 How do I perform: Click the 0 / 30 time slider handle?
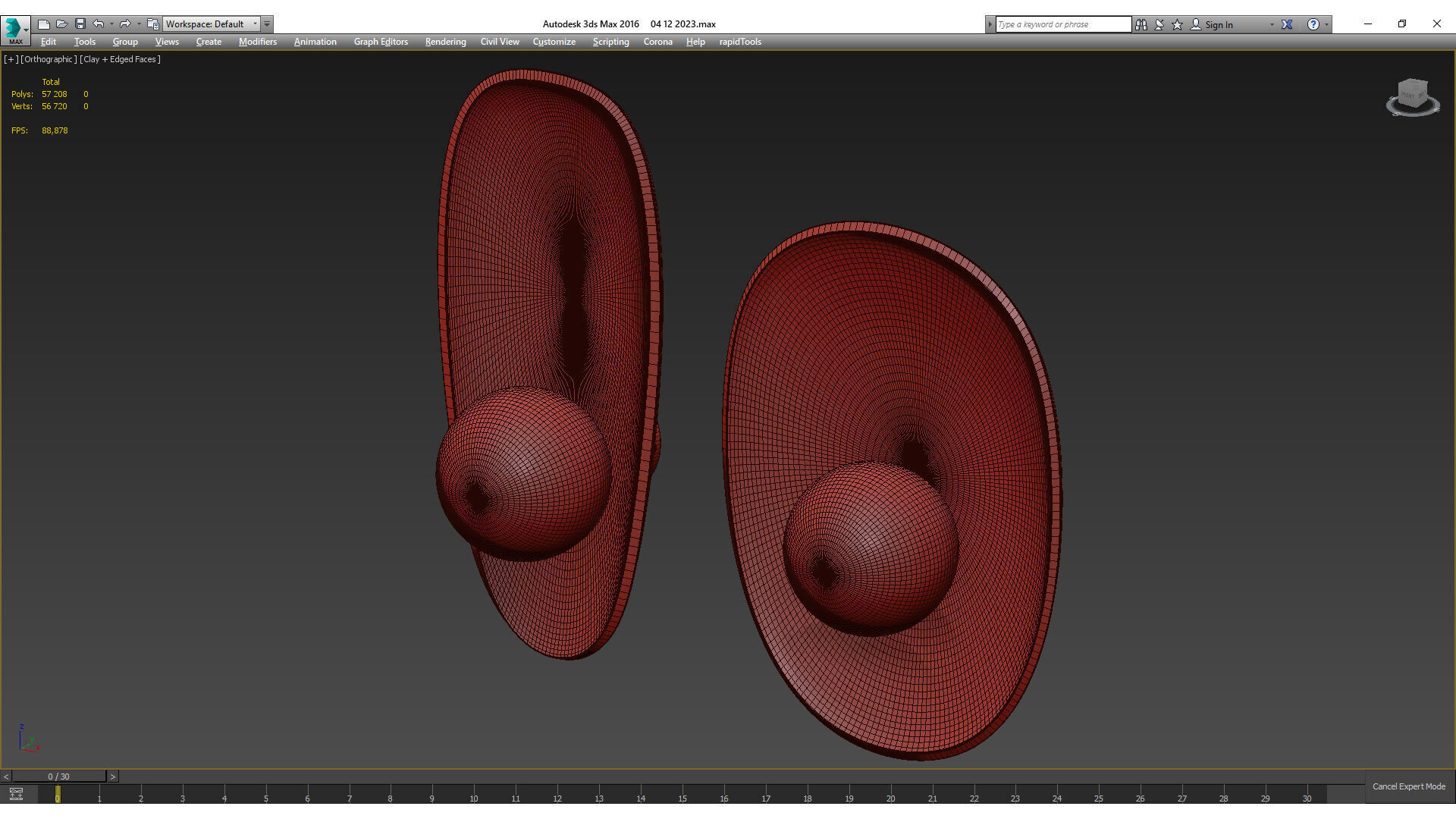[58, 777]
